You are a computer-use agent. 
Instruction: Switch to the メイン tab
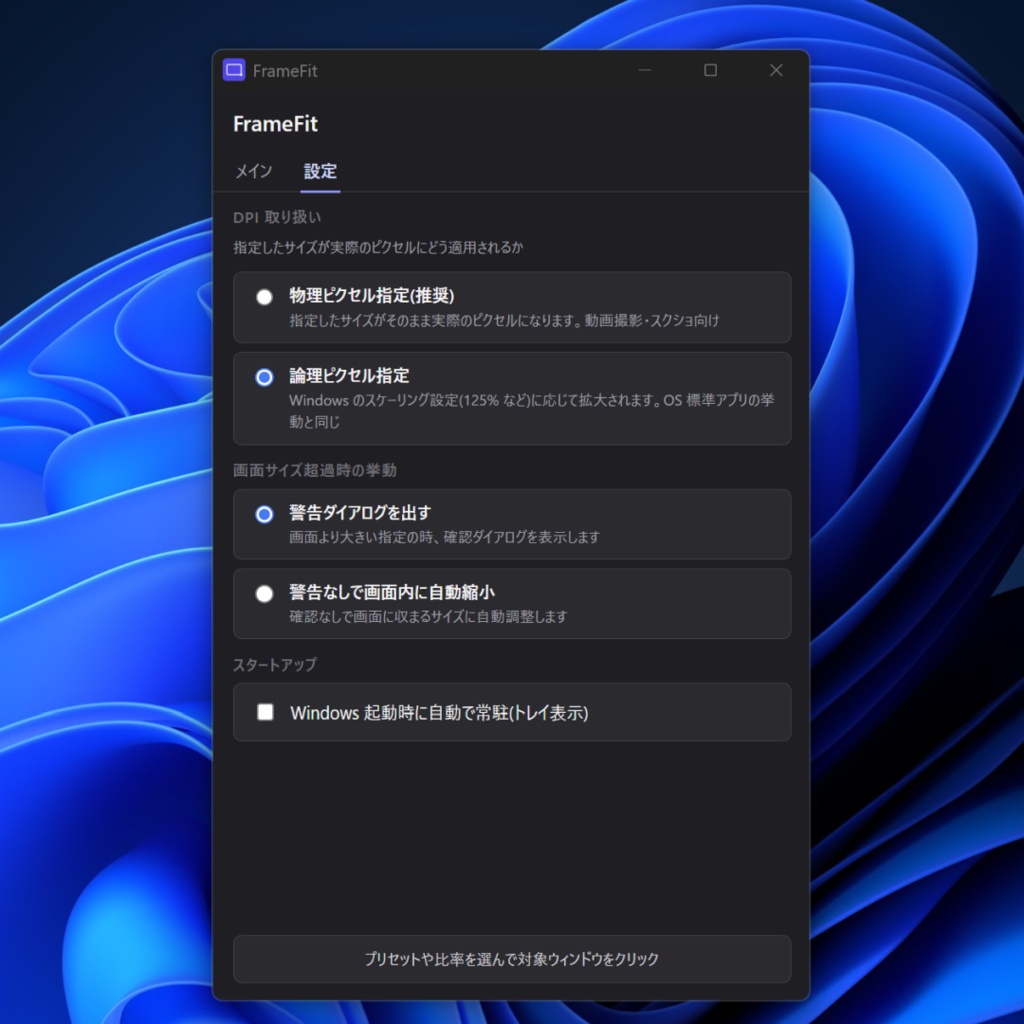[253, 171]
